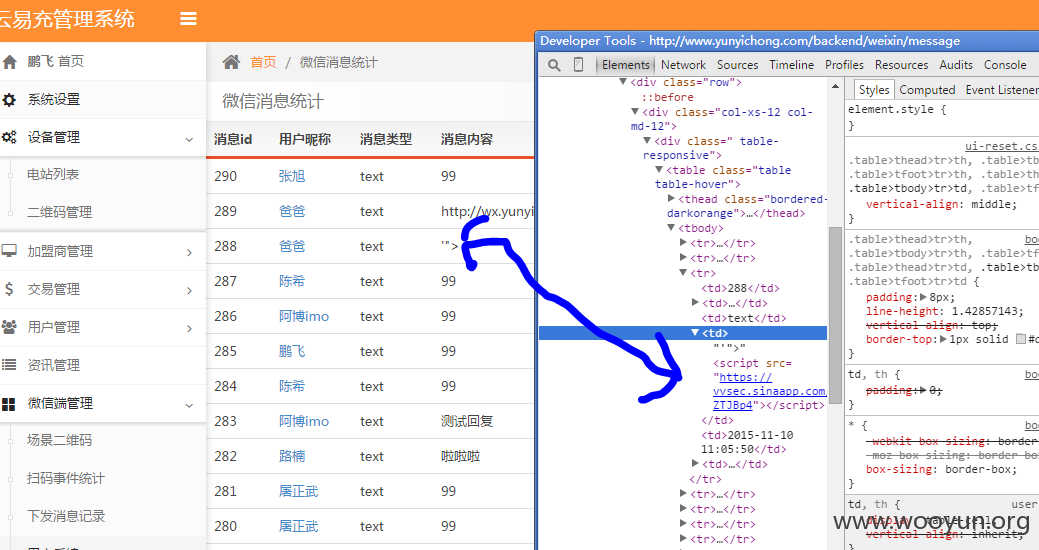Open the Profiles tab
Screen dimensions: 1039x550
point(844,64)
